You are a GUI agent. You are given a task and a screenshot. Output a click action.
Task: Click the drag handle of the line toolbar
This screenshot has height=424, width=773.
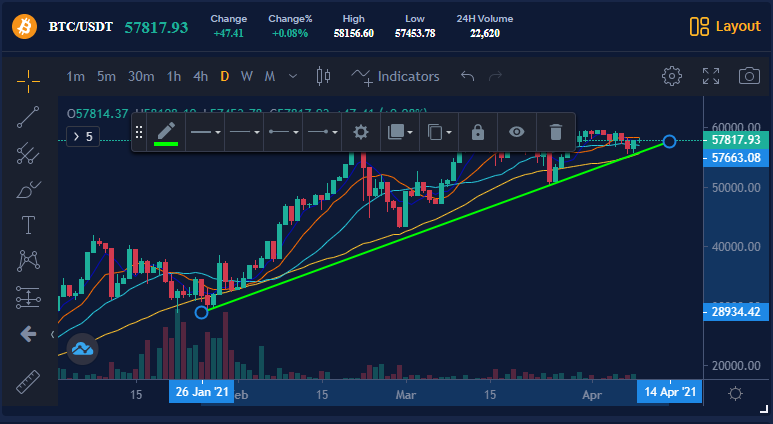tap(139, 132)
